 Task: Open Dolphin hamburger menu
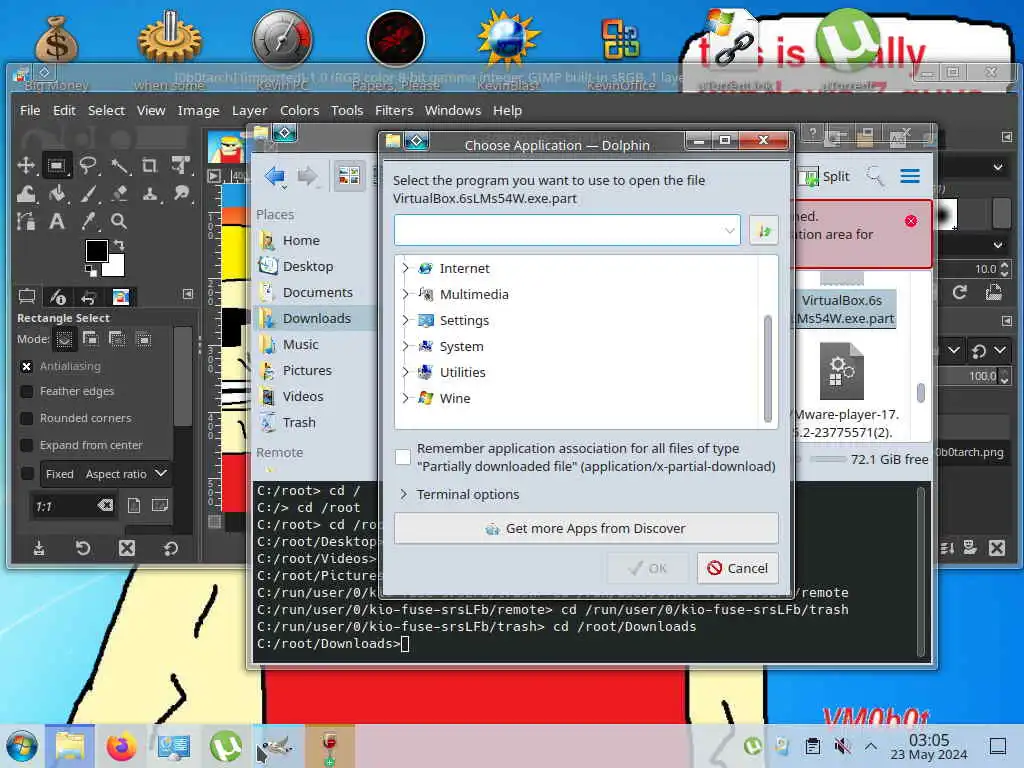point(910,176)
